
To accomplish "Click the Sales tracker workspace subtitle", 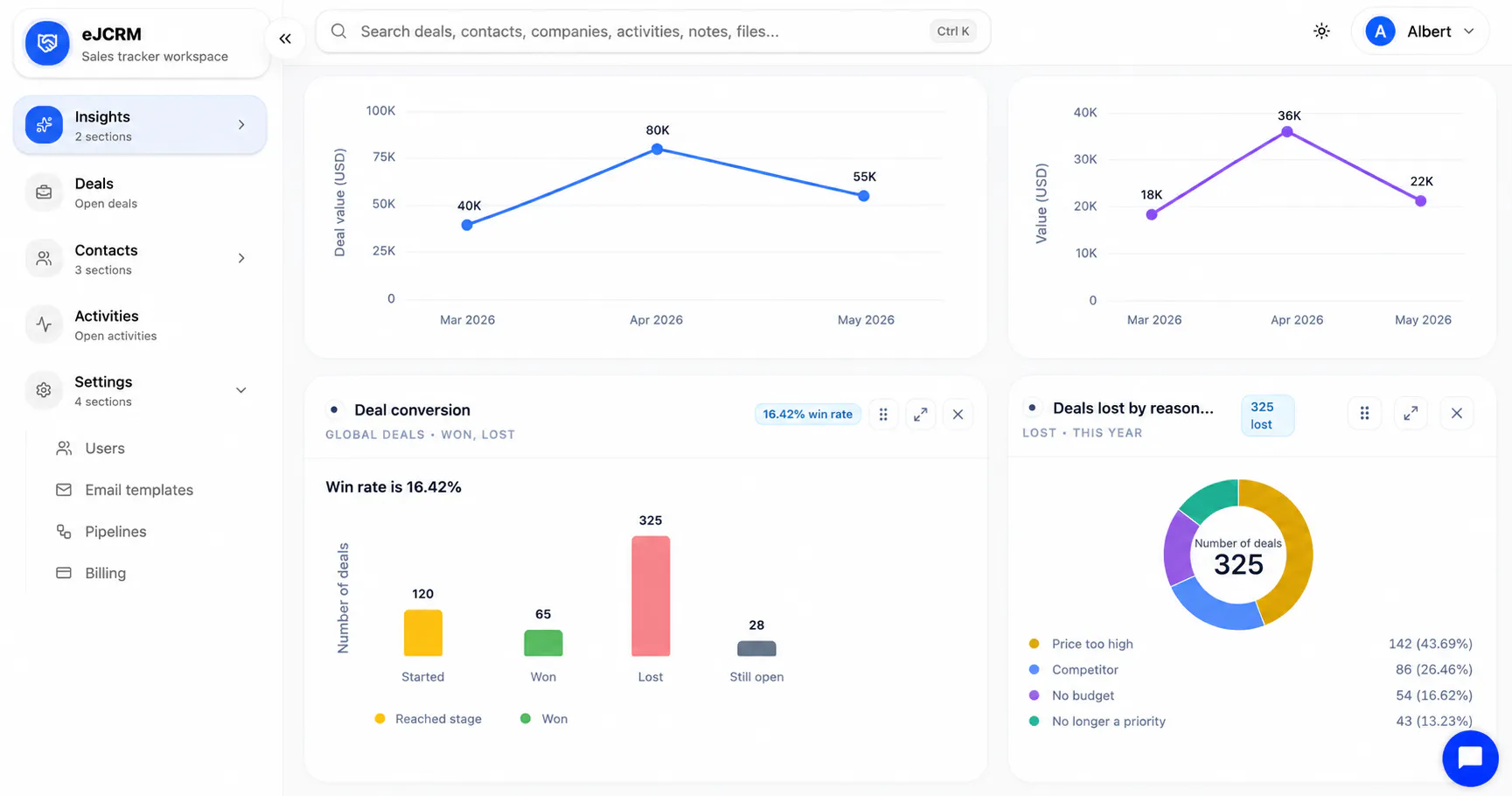I will [155, 57].
